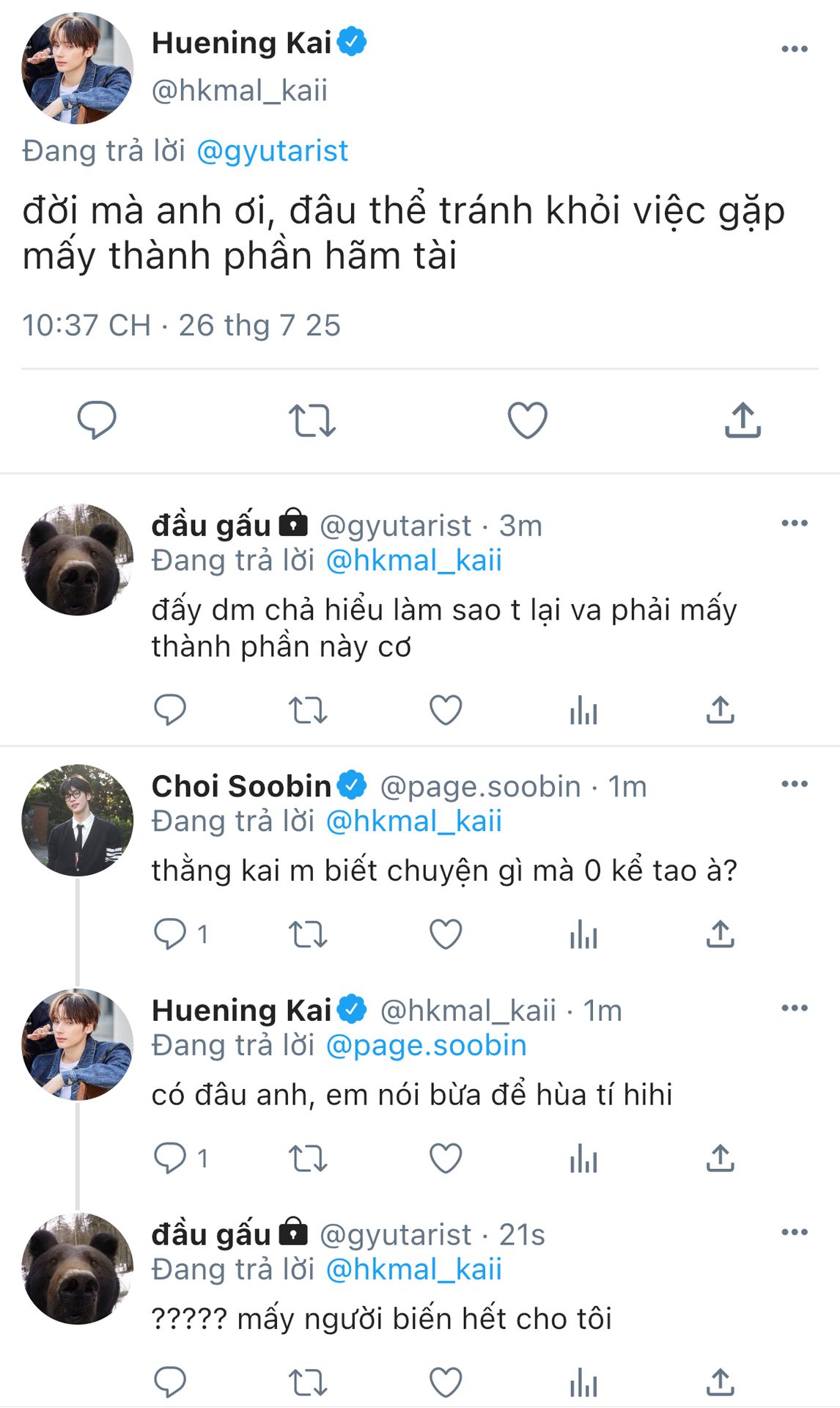The height and width of the screenshot is (1408, 840).
Task: Share đầu gấu's first reply
Action: (720, 711)
